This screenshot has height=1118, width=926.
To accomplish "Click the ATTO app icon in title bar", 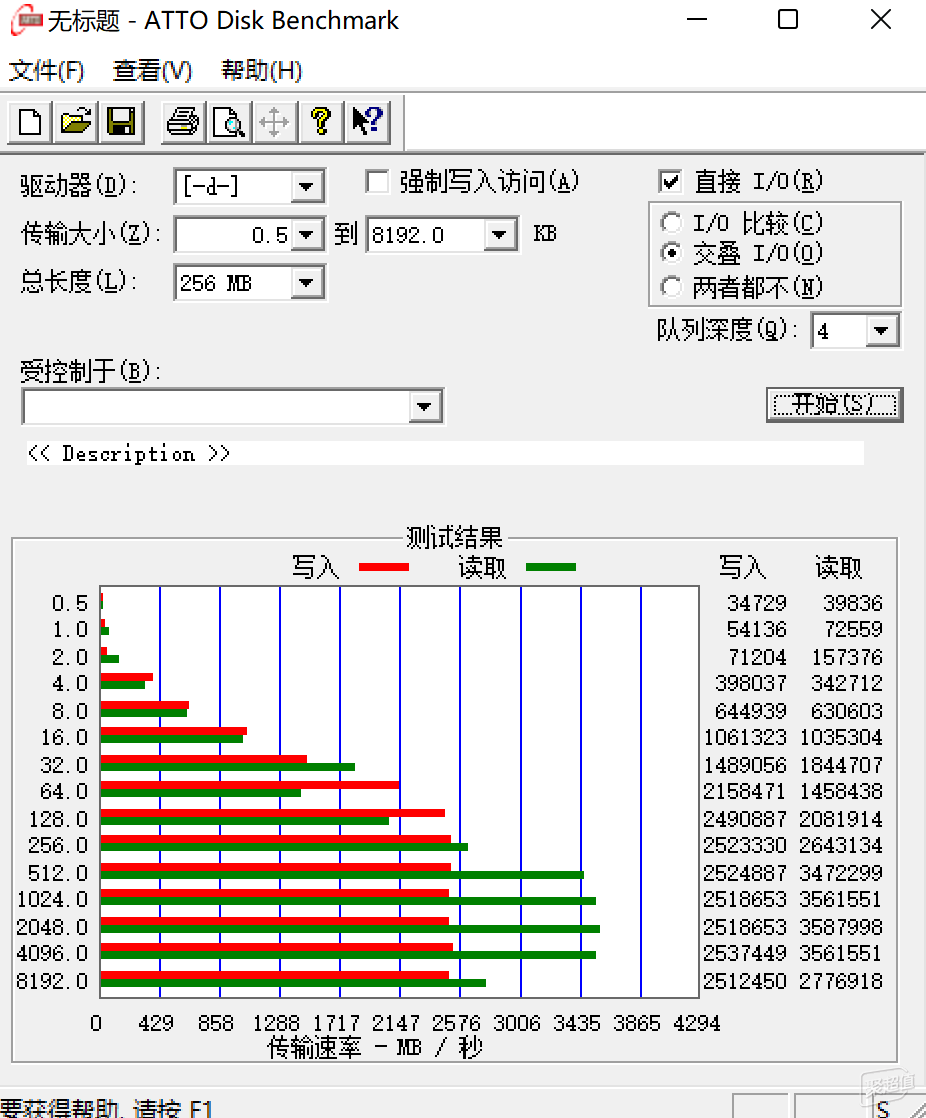I will [26, 20].
